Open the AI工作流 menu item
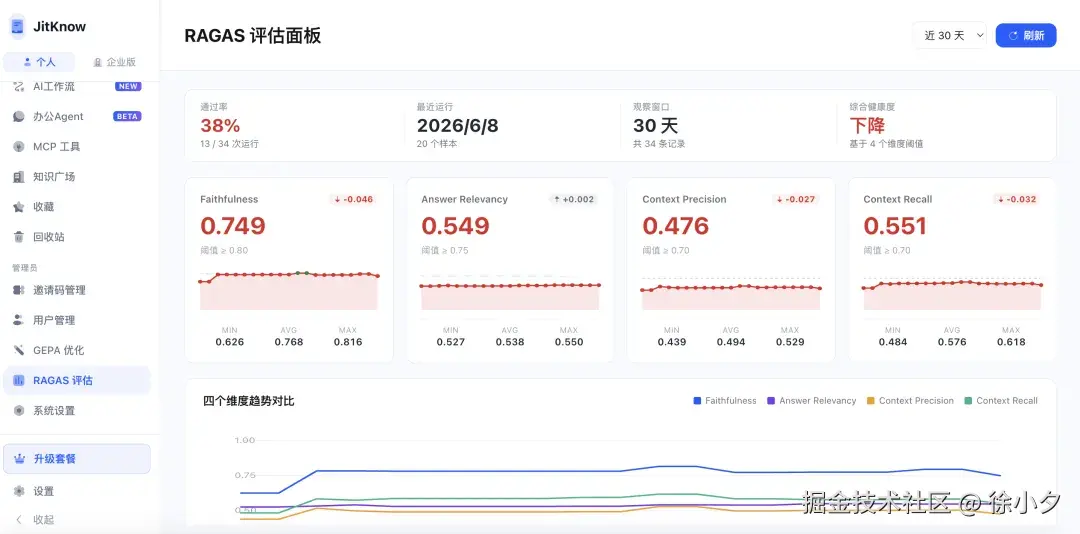This screenshot has width=1080, height=534. coord(77,87)
